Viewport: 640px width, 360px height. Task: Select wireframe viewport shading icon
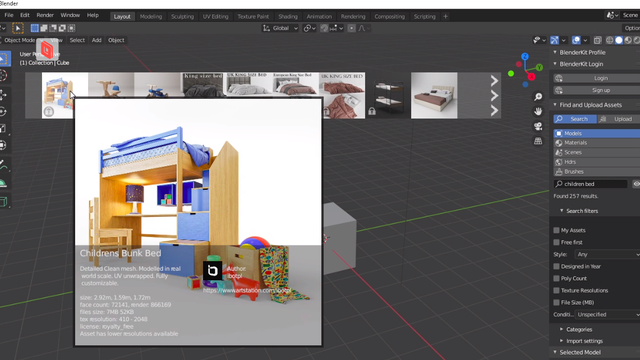610,40
